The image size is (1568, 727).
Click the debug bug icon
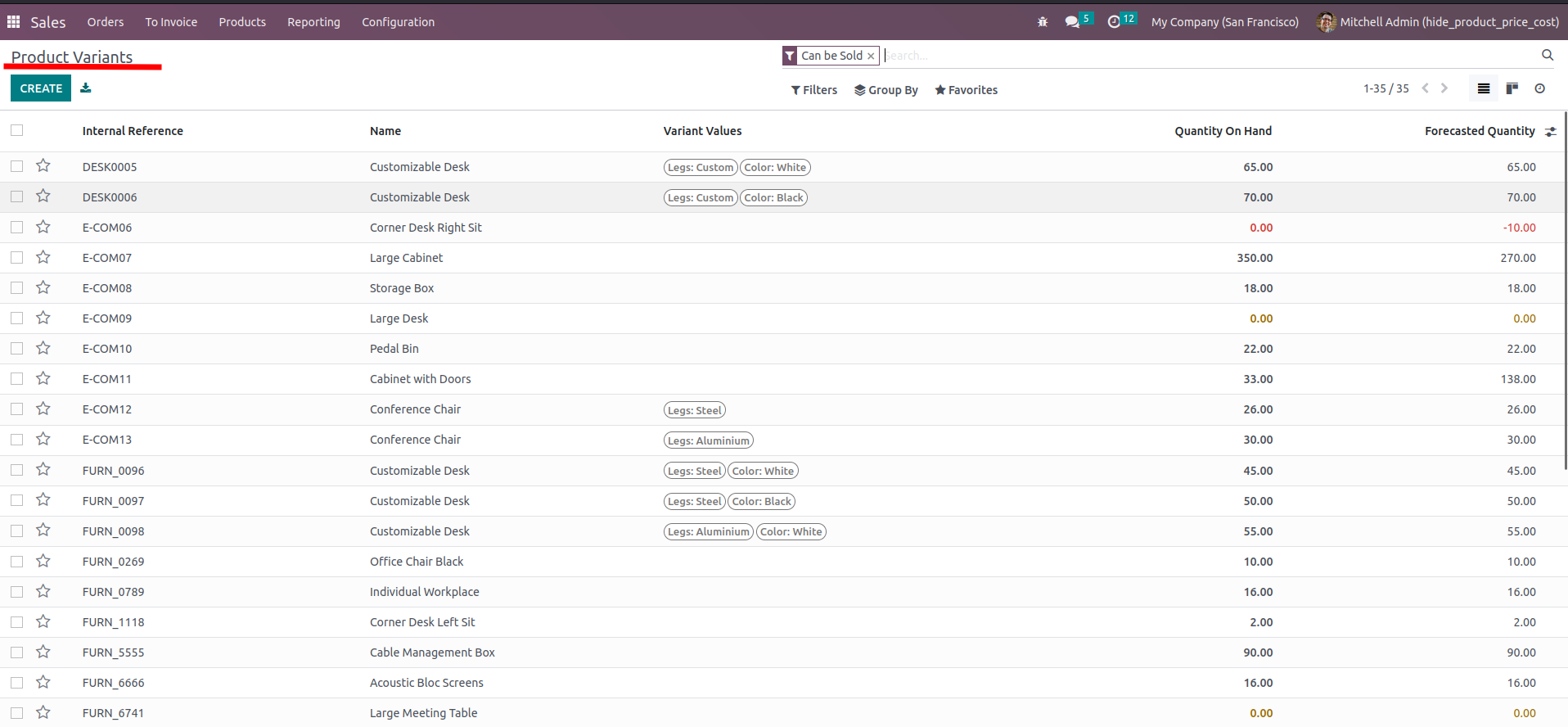tap(1043, 22)
